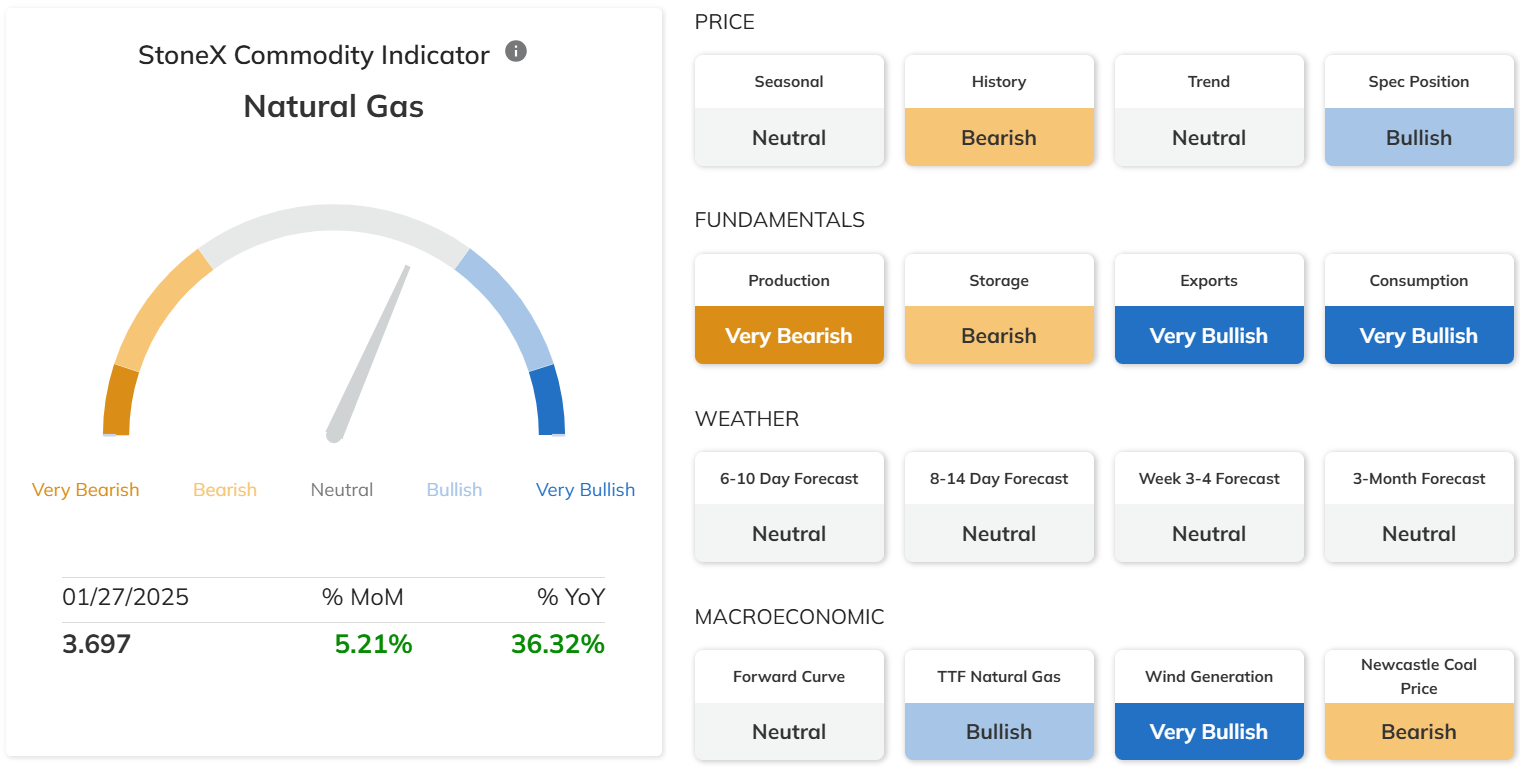Open the Seasonal price indicator card
This screenshot has width=1520, height=767.
(x=789, y=110)
